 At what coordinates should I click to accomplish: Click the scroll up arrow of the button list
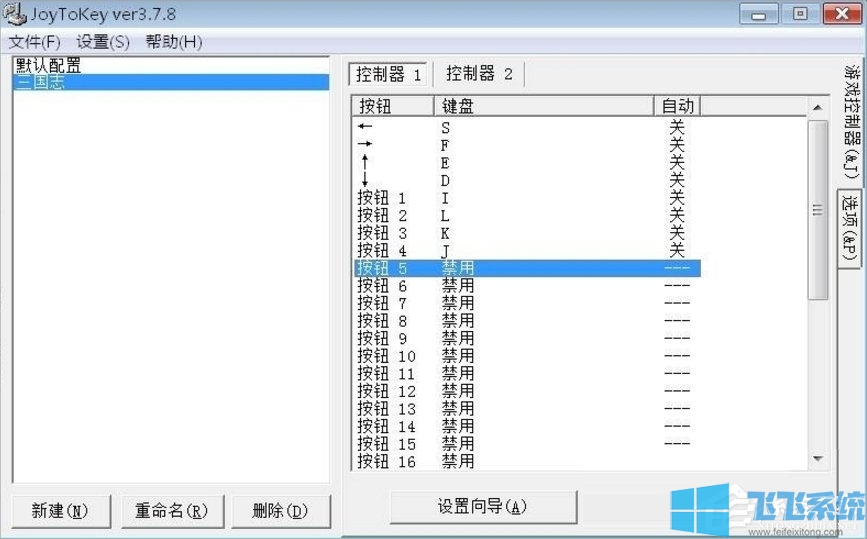click(818, 107)
